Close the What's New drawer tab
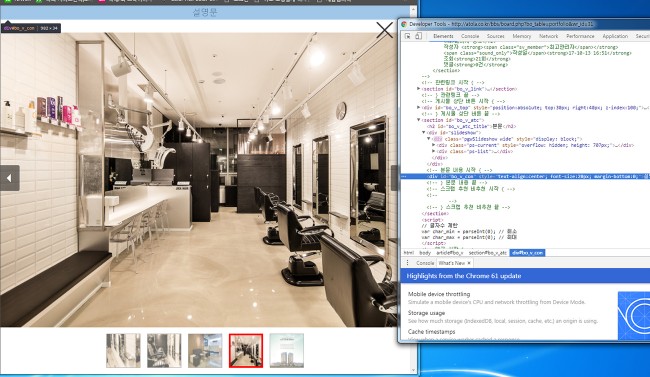 pos(469,263)
